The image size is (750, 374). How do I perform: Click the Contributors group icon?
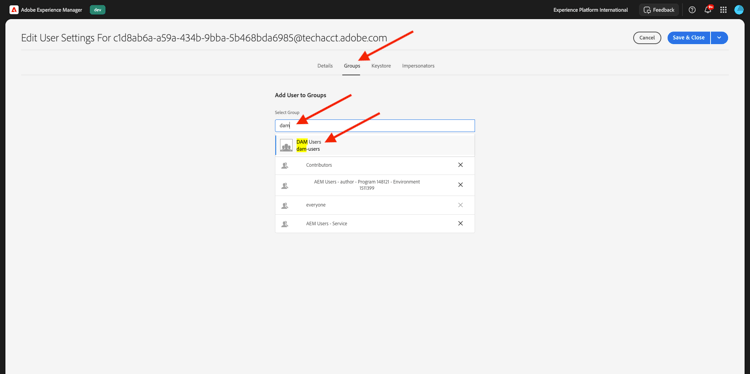(285, 165)
